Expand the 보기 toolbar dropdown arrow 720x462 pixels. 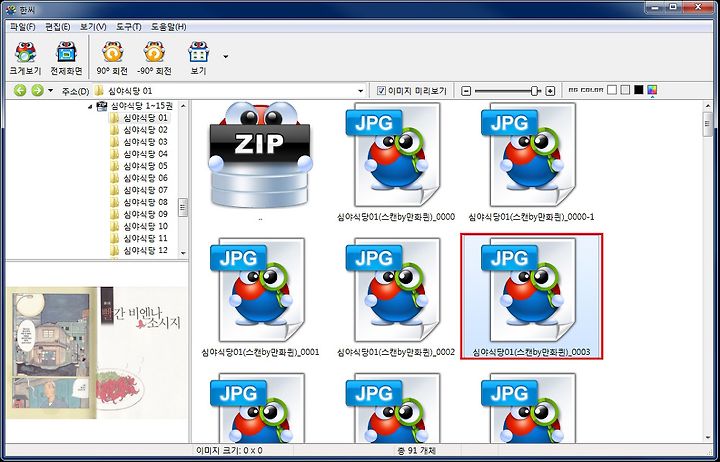[225, 56]
